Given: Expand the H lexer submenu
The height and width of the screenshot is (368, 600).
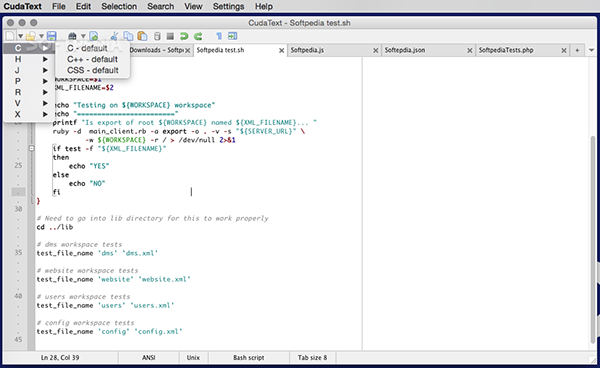Looking at the screenshot, I should (29, 59).
